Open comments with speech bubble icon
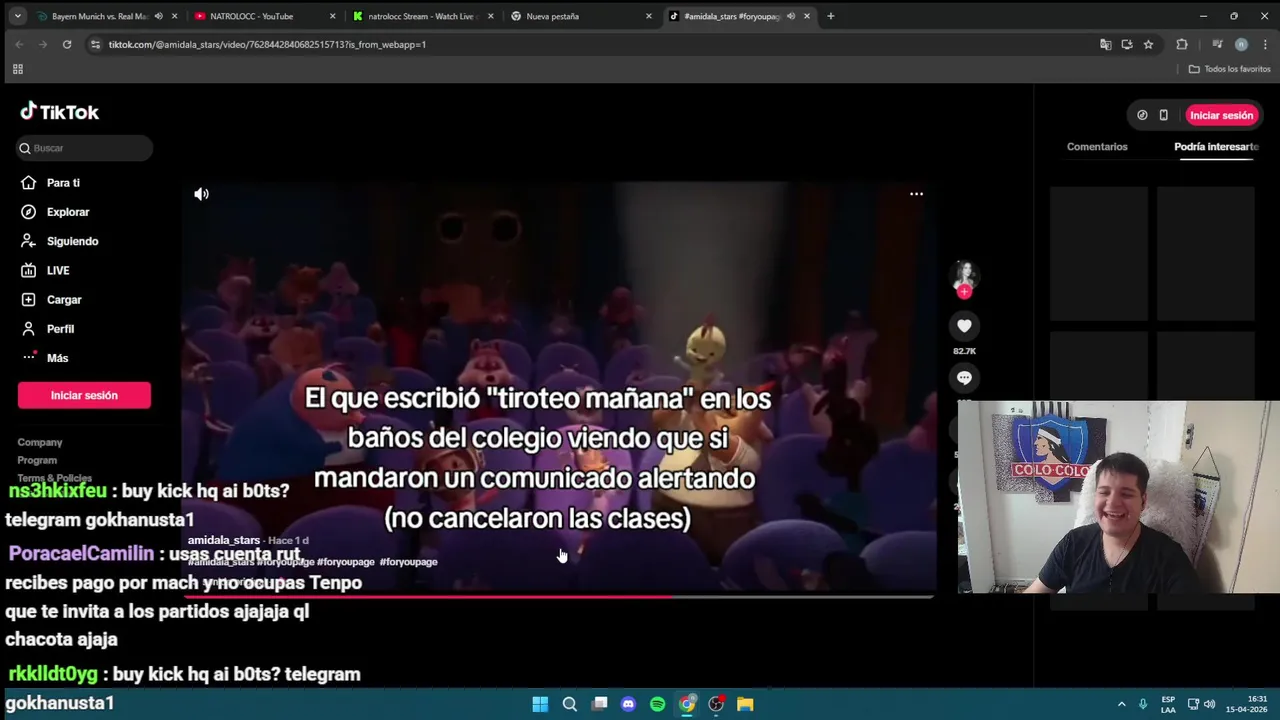 [x=964, y=378]
